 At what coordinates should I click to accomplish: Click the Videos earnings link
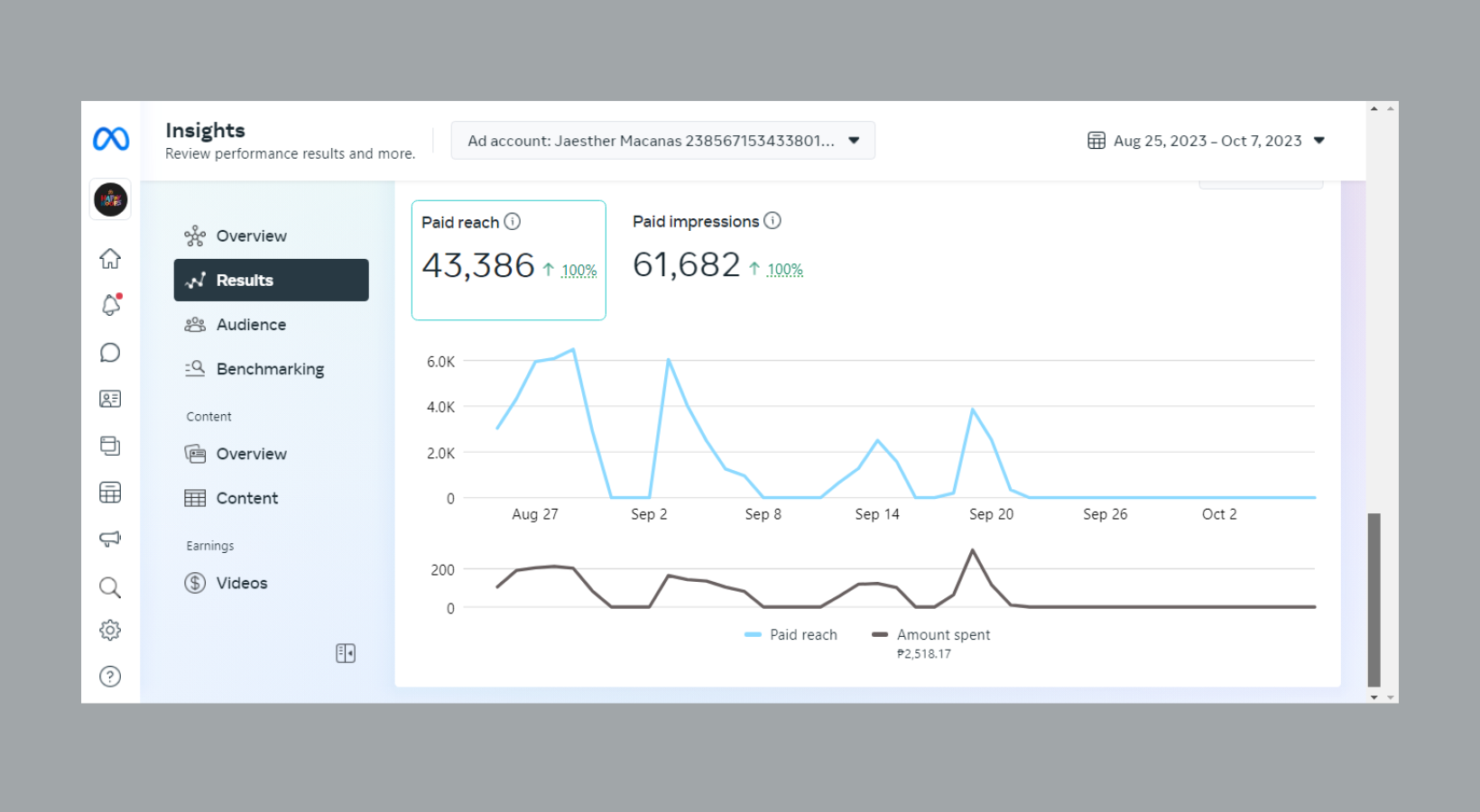242,583
